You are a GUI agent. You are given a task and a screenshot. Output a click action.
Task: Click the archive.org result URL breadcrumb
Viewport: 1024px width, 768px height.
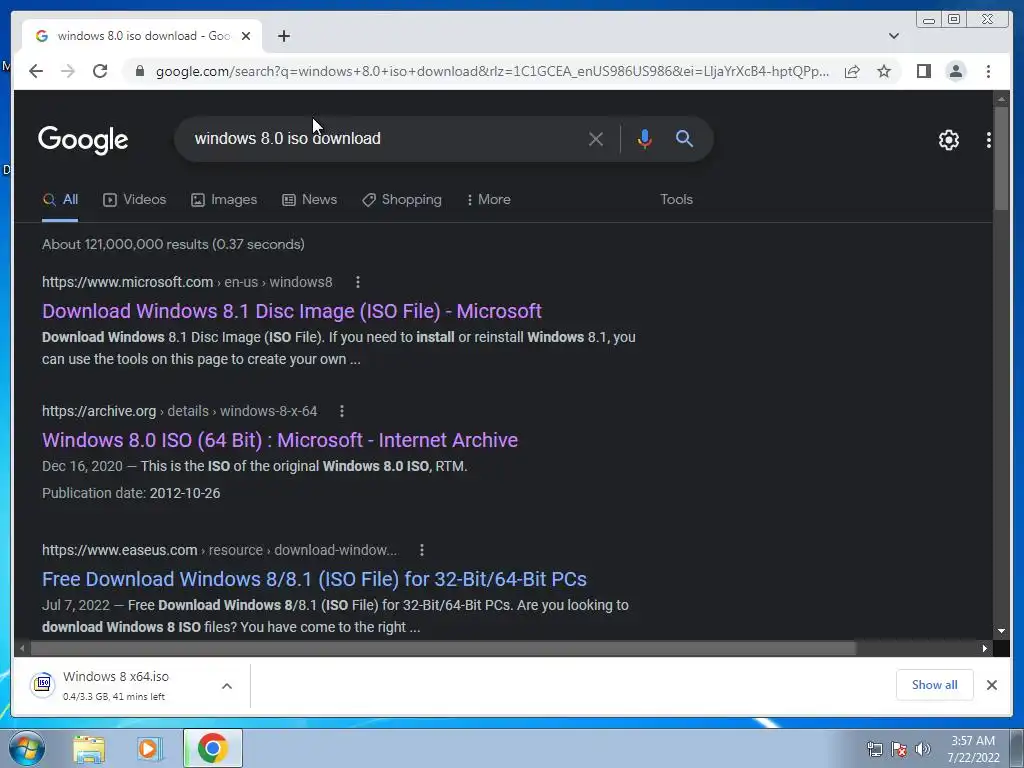[180, 411]
